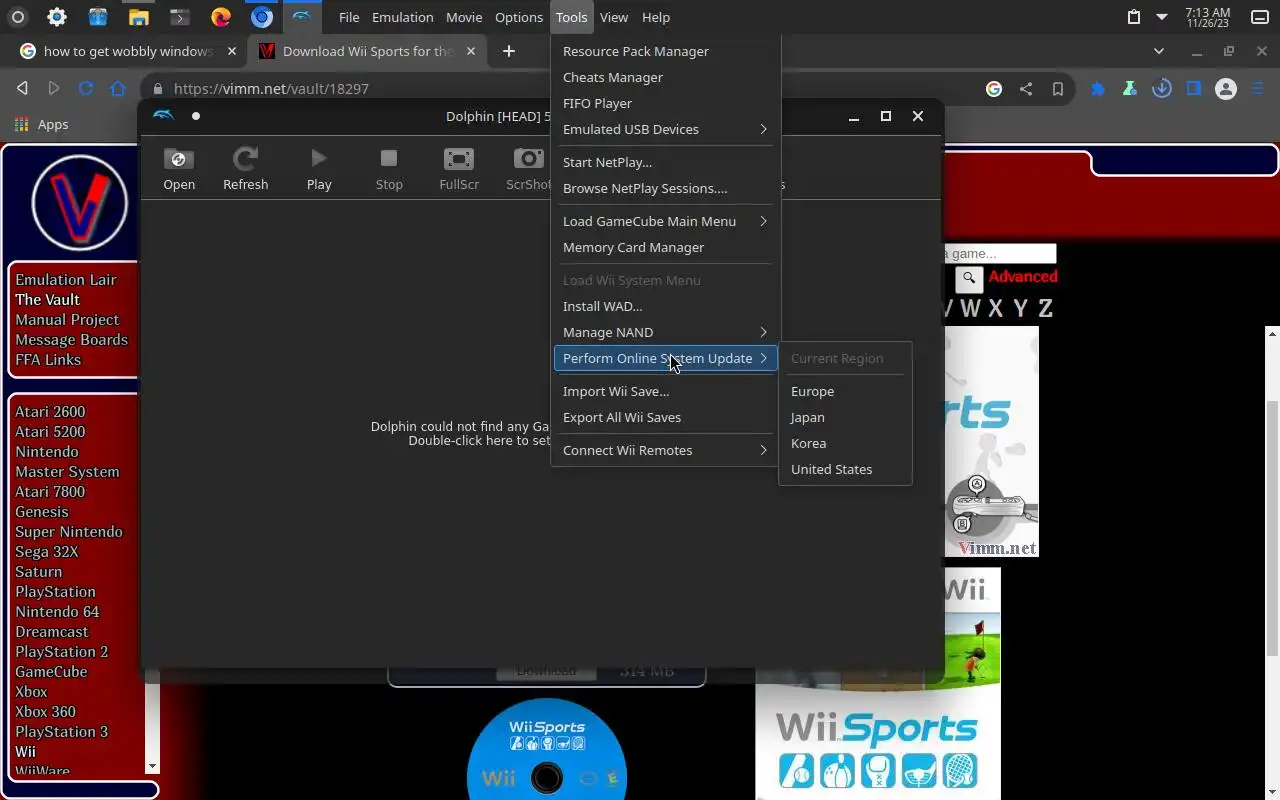Choose Browse NetPlay Sessions....
The height and width of the screenshot is (800, 1280).
665,188
